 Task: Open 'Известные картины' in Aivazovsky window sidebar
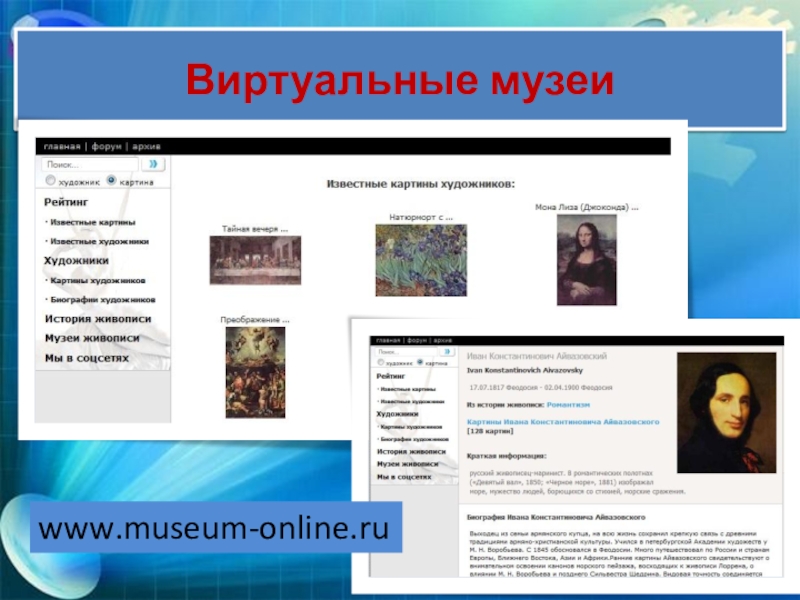(408, 389)
